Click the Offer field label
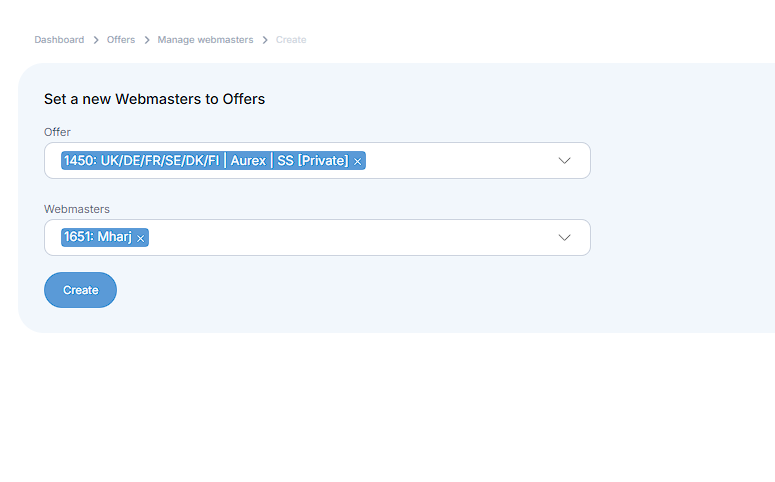 [x=57, y=132]
